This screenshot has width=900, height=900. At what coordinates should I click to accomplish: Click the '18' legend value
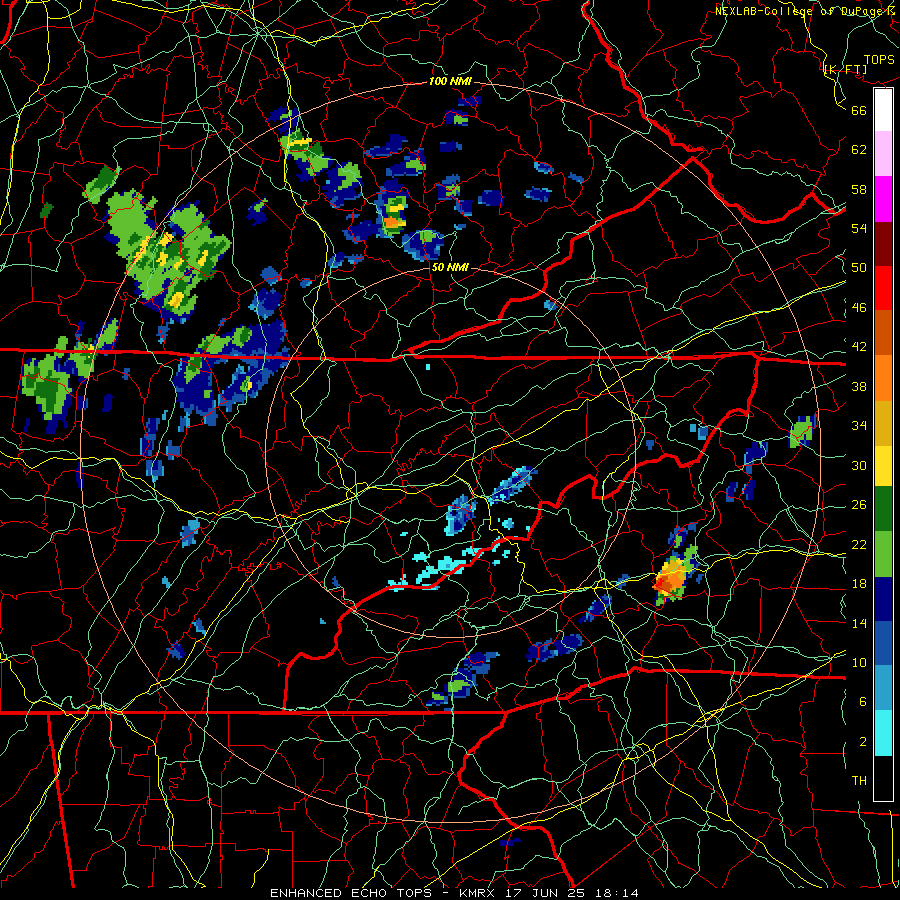(x=859, y=584)
